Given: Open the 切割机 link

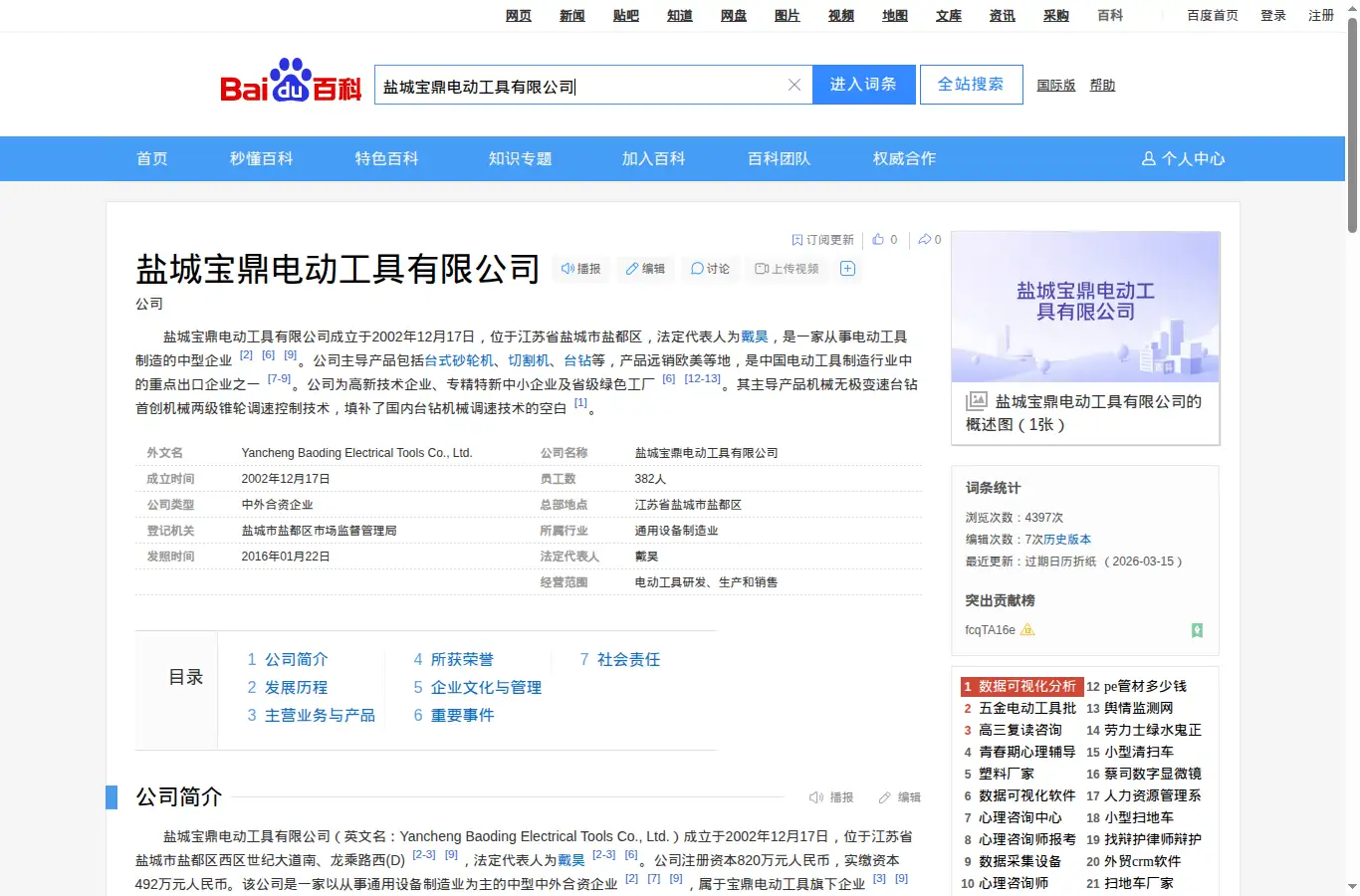Looking at the screenshot, I should point(529,360).
